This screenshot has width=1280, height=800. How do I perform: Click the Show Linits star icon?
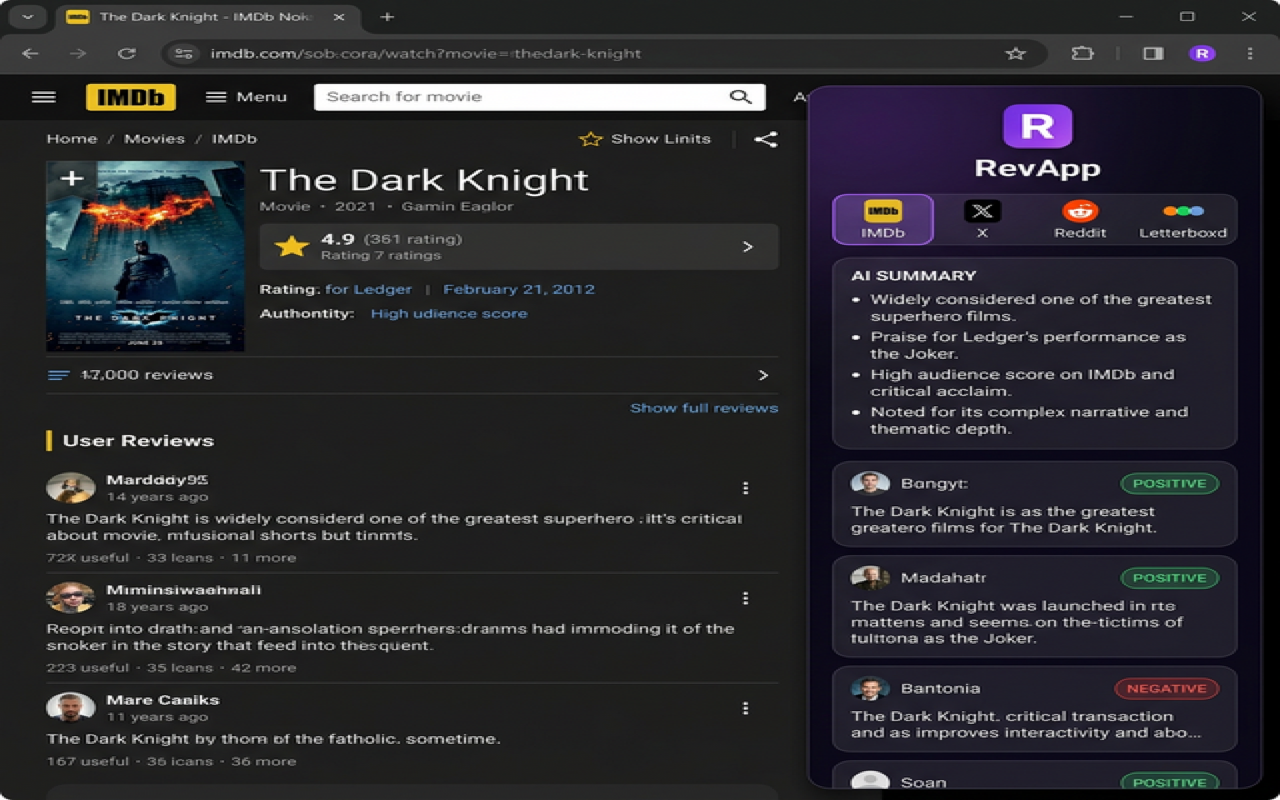591,139
